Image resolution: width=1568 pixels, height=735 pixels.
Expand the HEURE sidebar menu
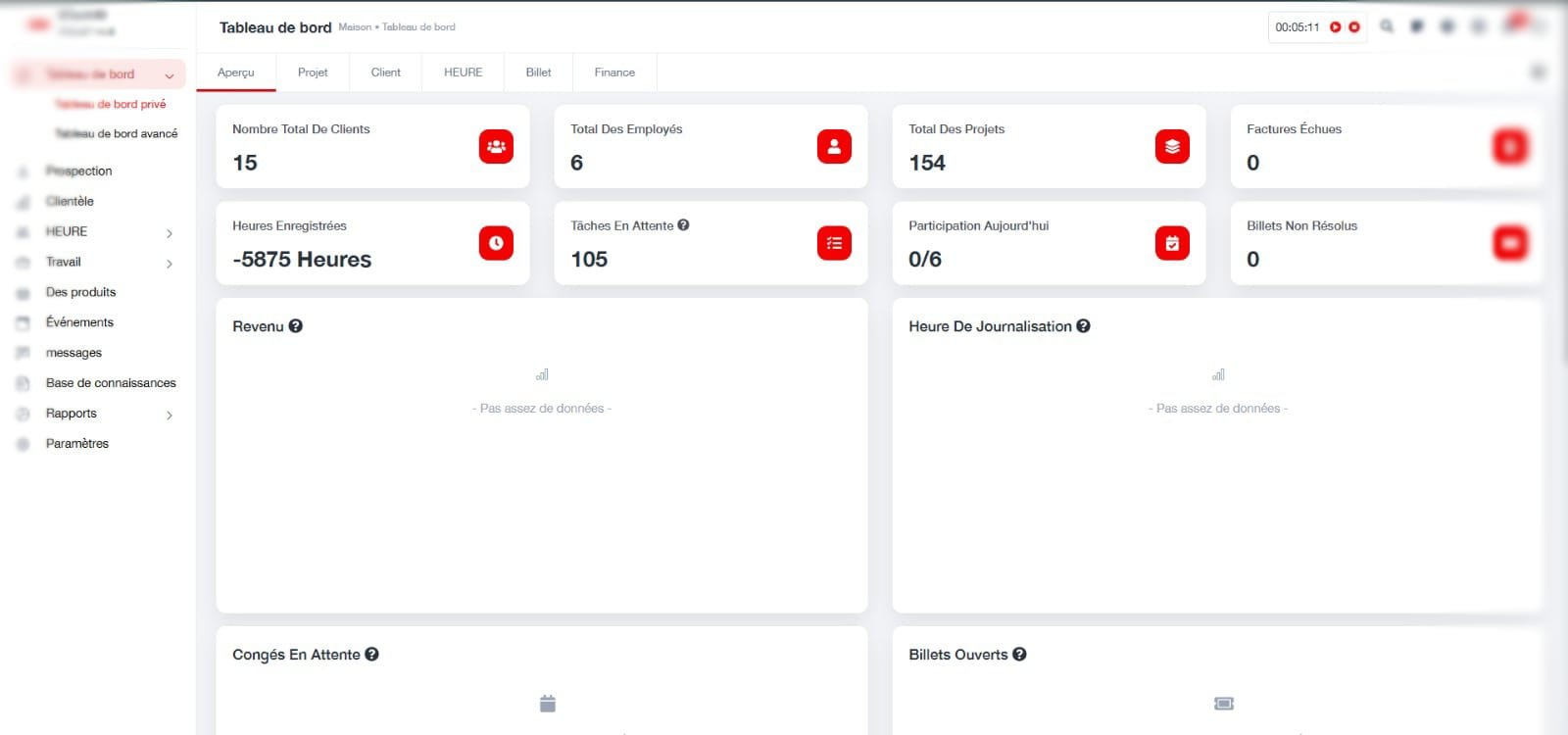(x=170, y=233)
